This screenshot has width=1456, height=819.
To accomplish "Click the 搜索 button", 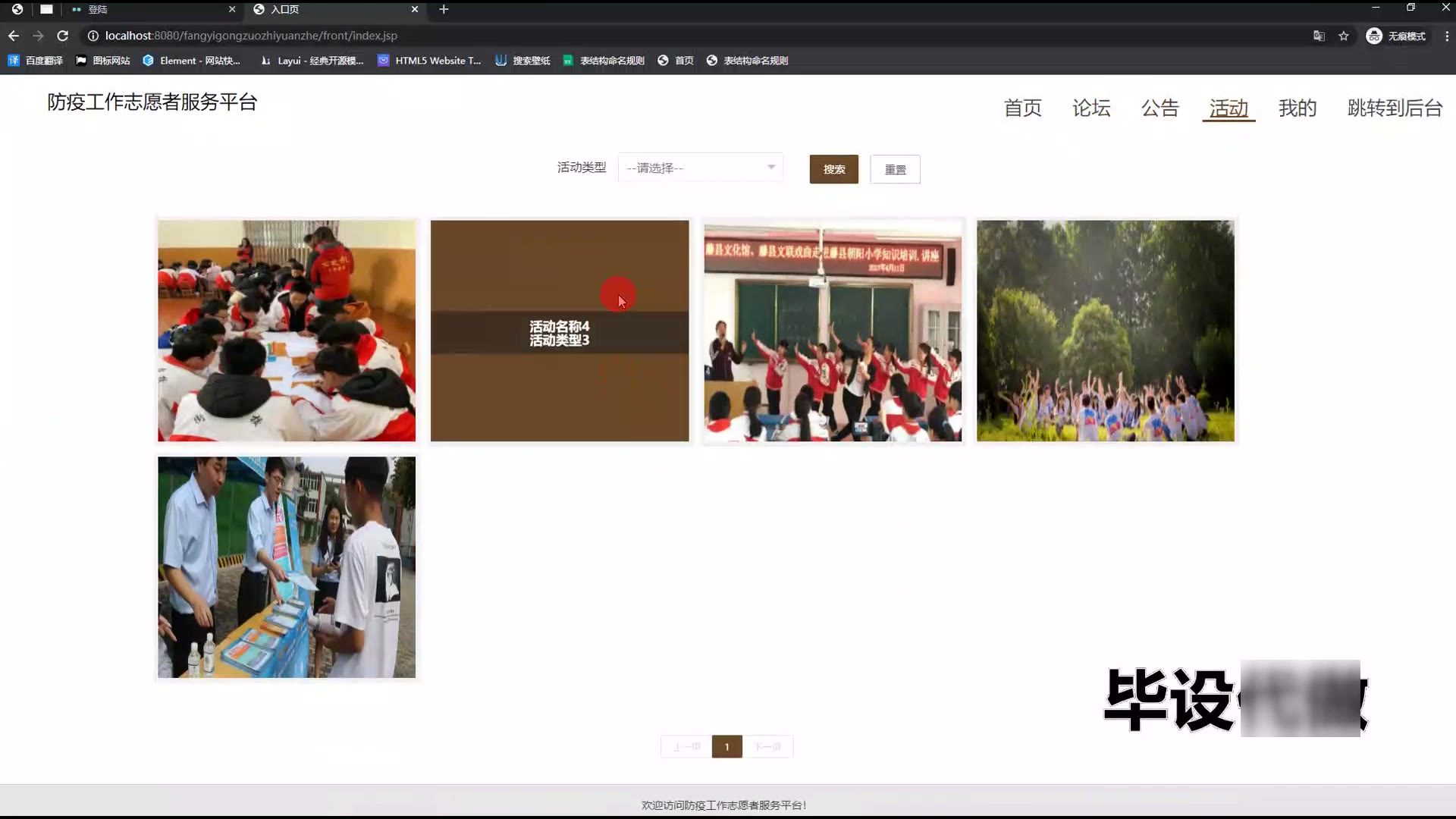I will [x=833, y=169].
